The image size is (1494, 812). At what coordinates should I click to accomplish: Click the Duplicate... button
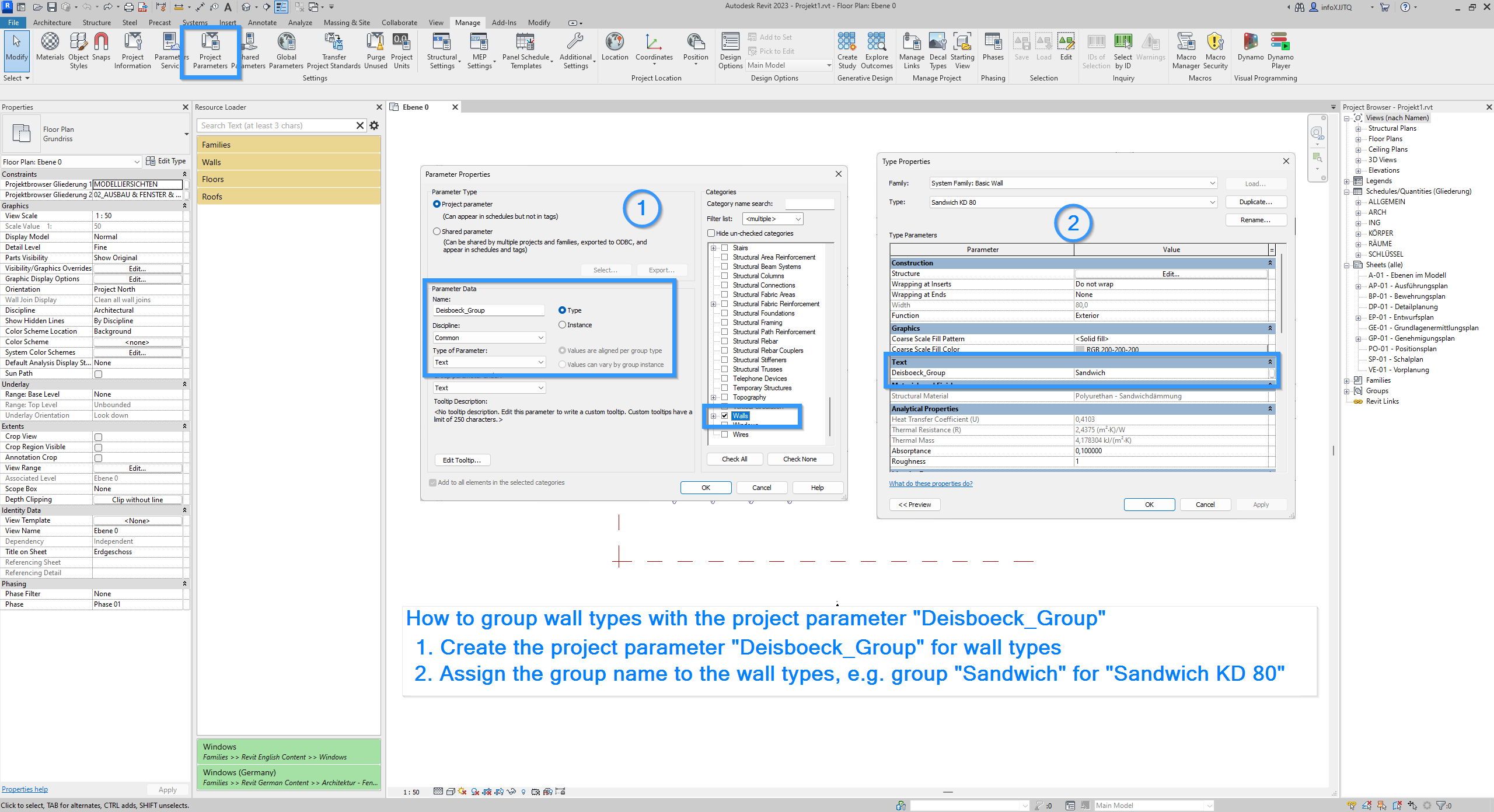(x=1255, y=202)
